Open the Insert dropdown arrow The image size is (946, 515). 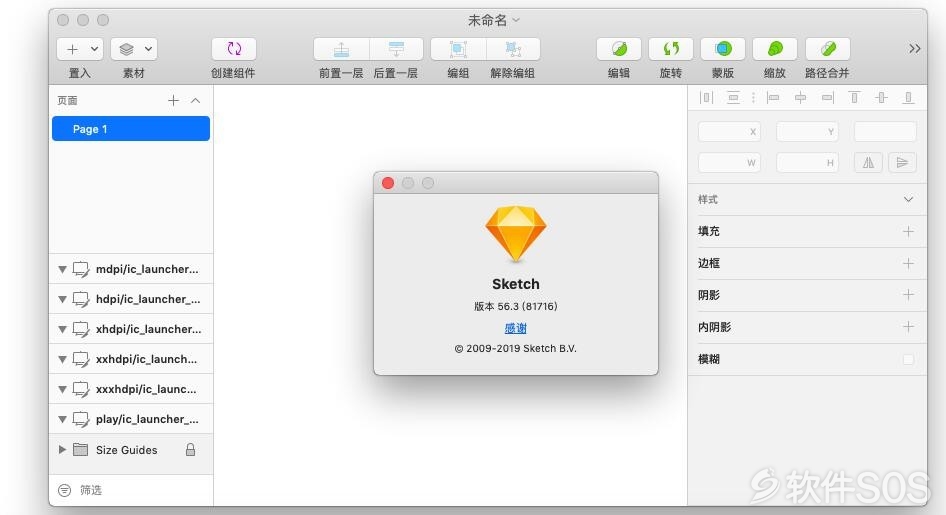pyautogui.click(x=94, y=49)
